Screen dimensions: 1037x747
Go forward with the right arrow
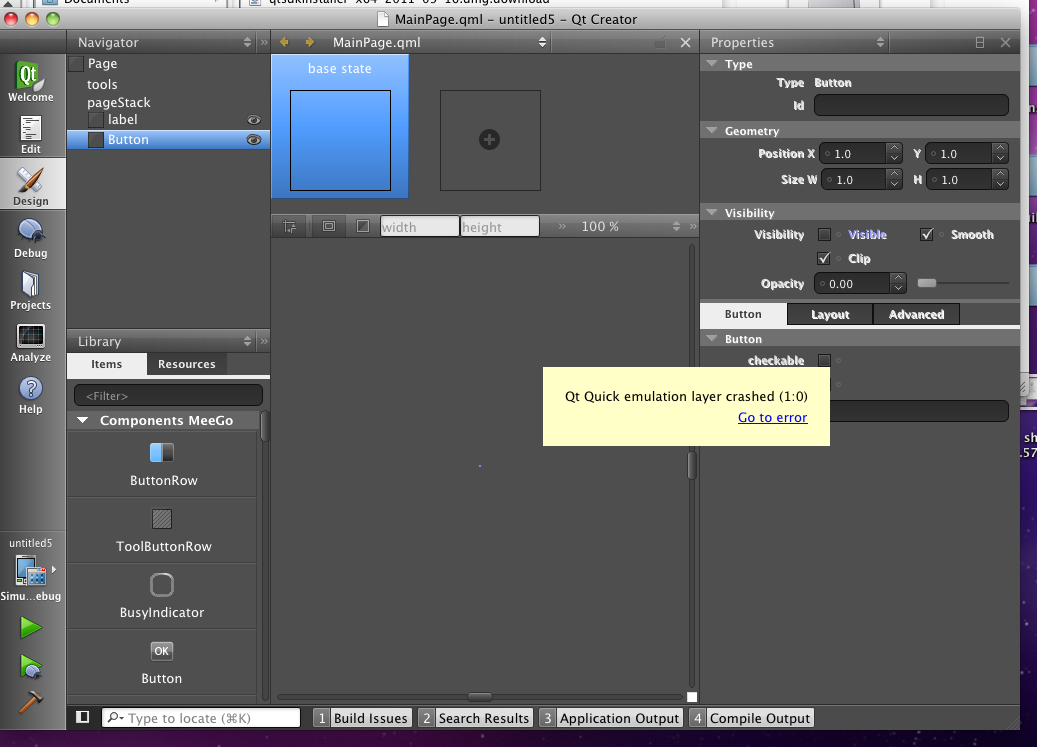click(x=310, y=42)
